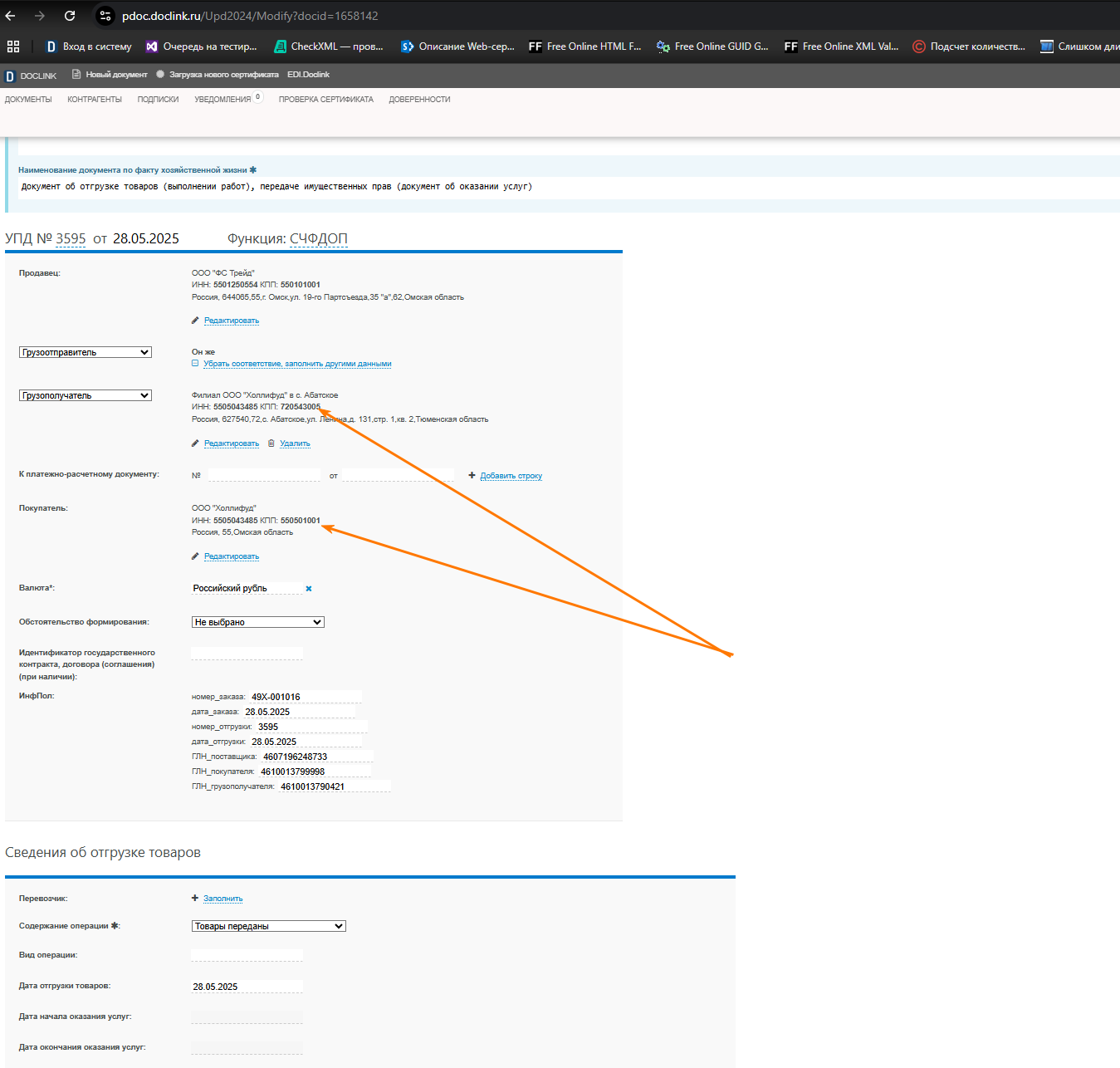This screenshot has height=1068, width=1120.
Task: Click the document name text field
Action: click(x=569, y=187)
